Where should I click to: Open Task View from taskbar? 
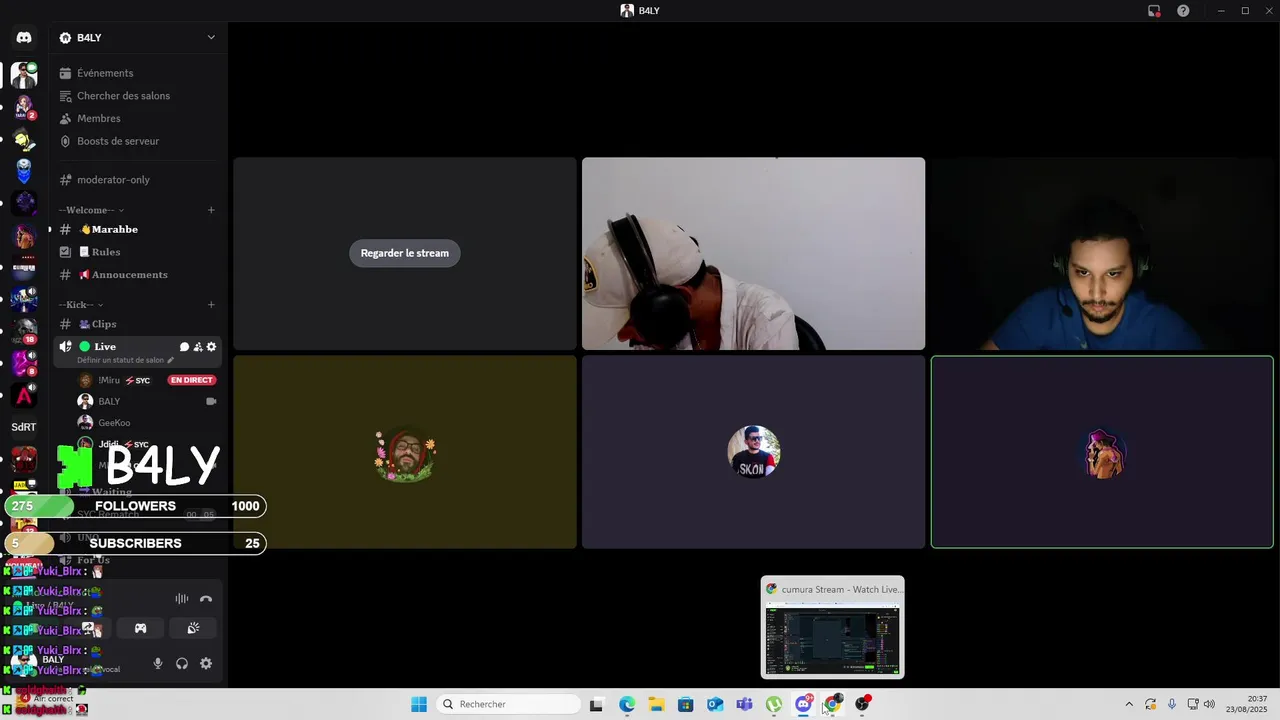click(x=597, y=704)
